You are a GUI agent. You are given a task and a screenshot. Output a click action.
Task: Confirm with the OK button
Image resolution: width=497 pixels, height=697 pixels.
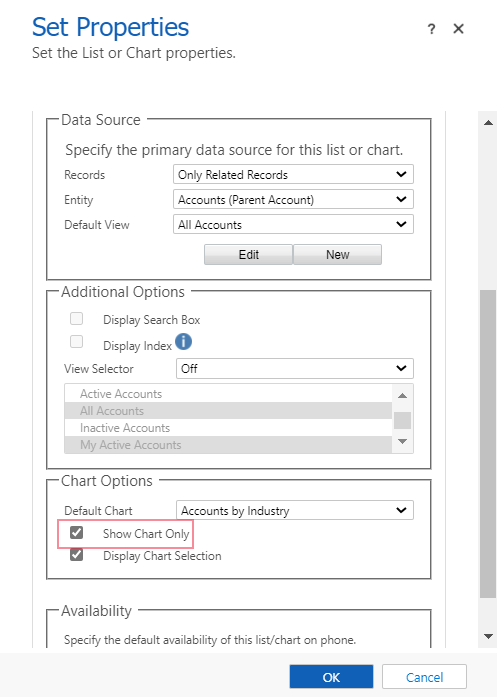point(331,677)
